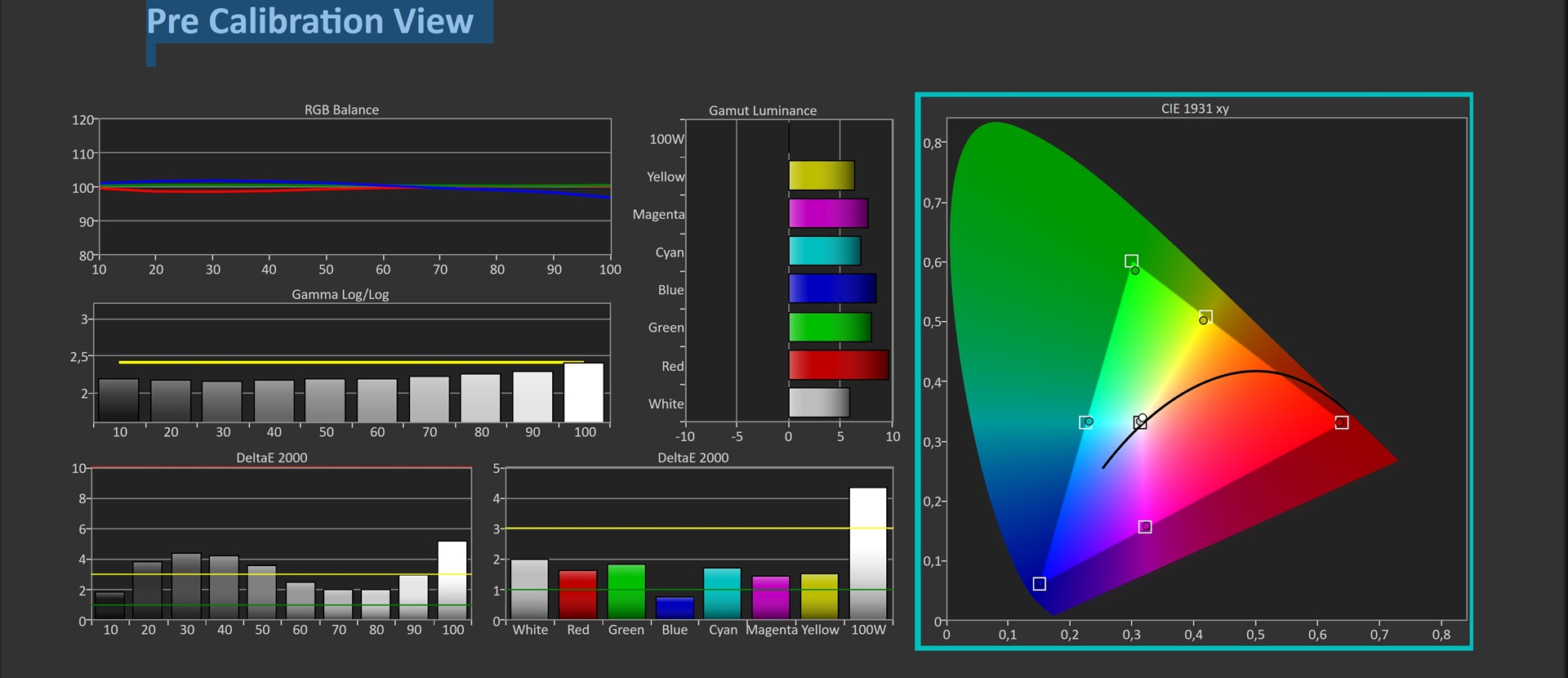Select the cyan target square in CIE diagram
The height and width of the screenshot is (678, 1568).
pyautogui.click(x=1085, y=422)
